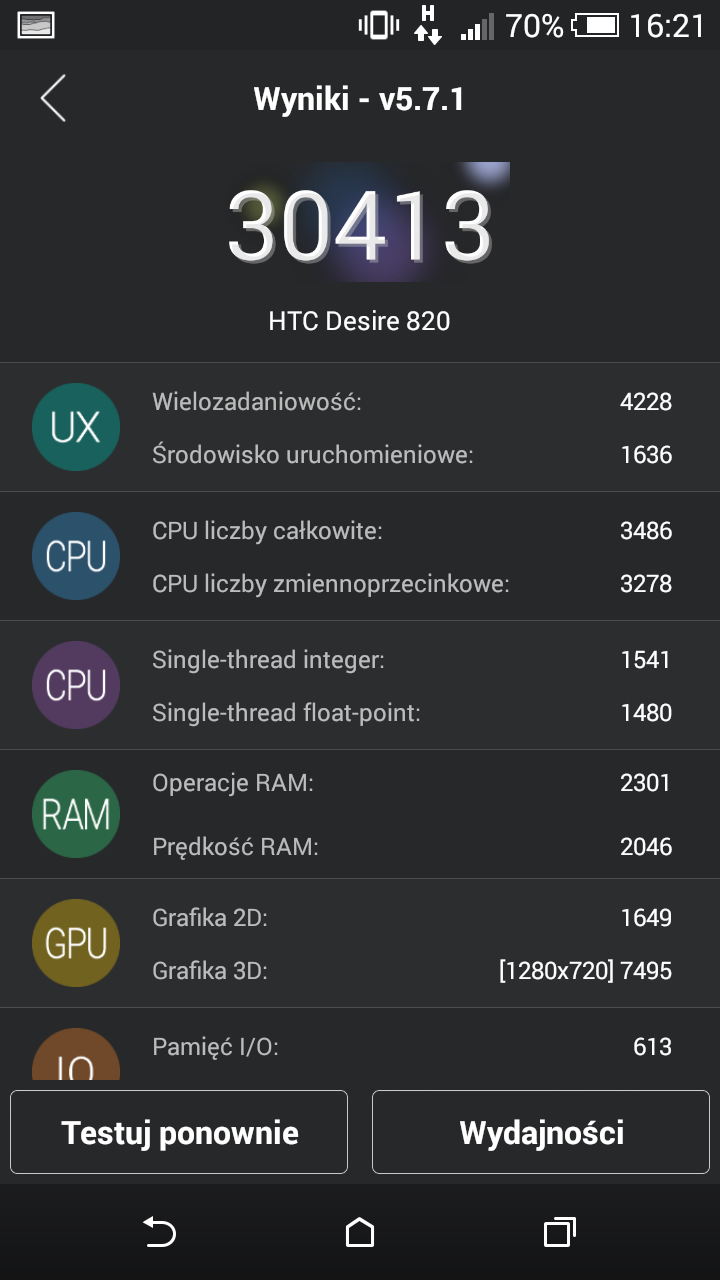Viewport: 720px width, 1280px height.
Task: Tap the yellow GPU category icon
Action: click(76, 943)
